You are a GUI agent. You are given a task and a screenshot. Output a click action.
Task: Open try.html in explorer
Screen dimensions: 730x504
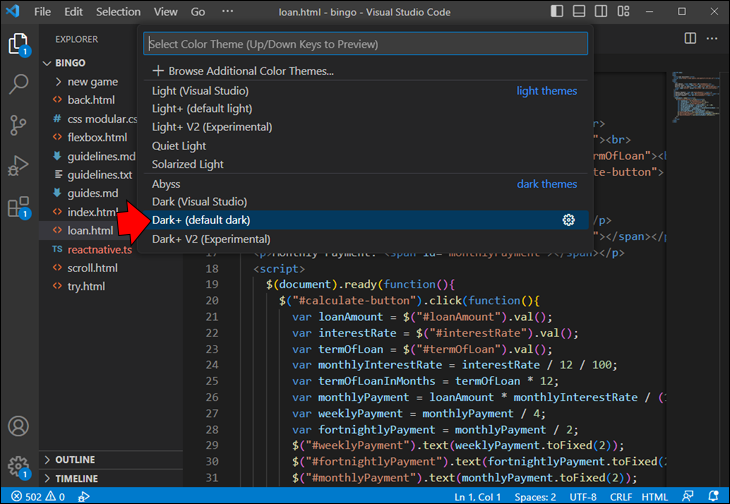click(88, 286)
